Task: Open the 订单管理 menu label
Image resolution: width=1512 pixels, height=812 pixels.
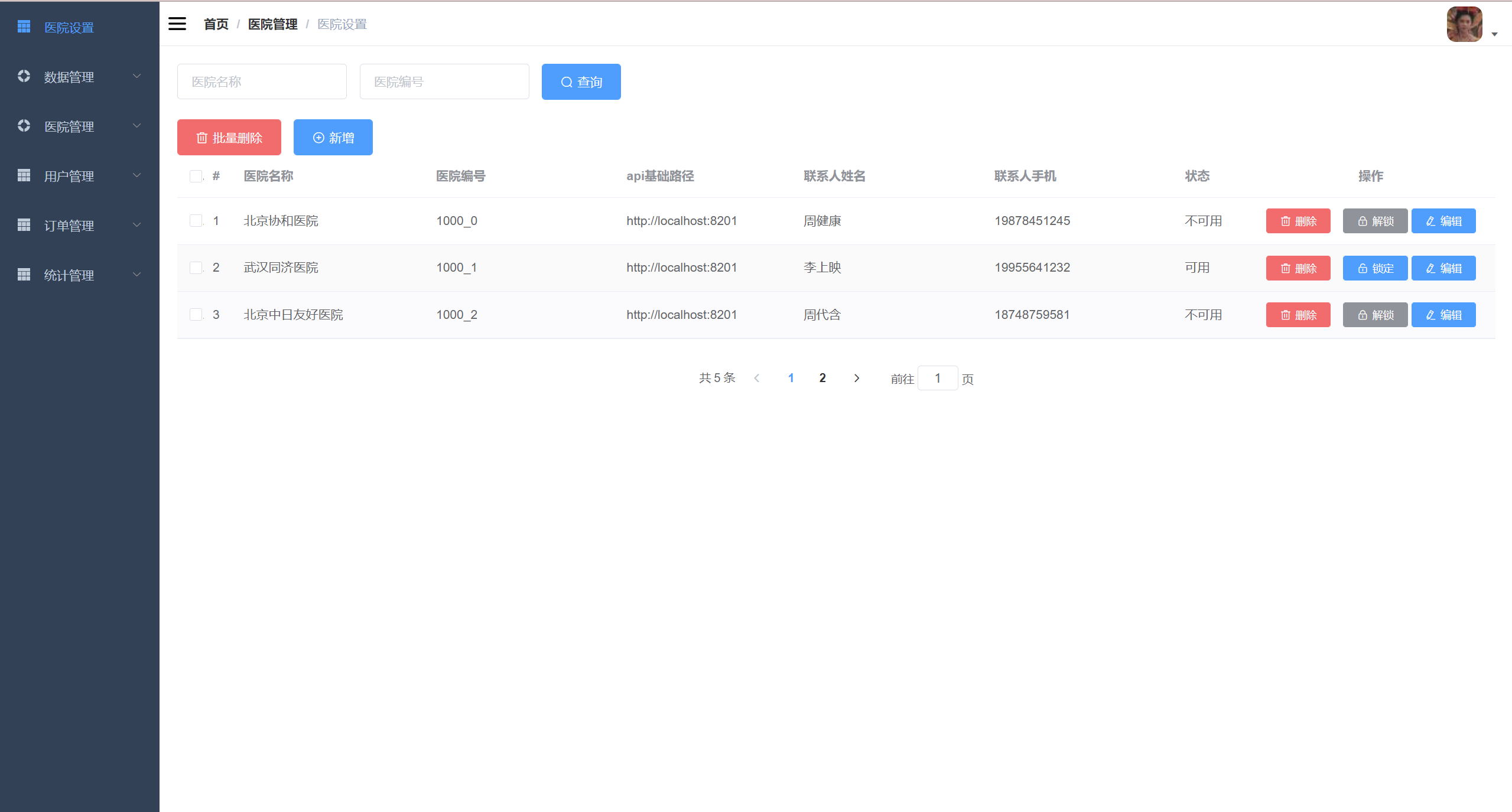Action: tap(69, 226)
